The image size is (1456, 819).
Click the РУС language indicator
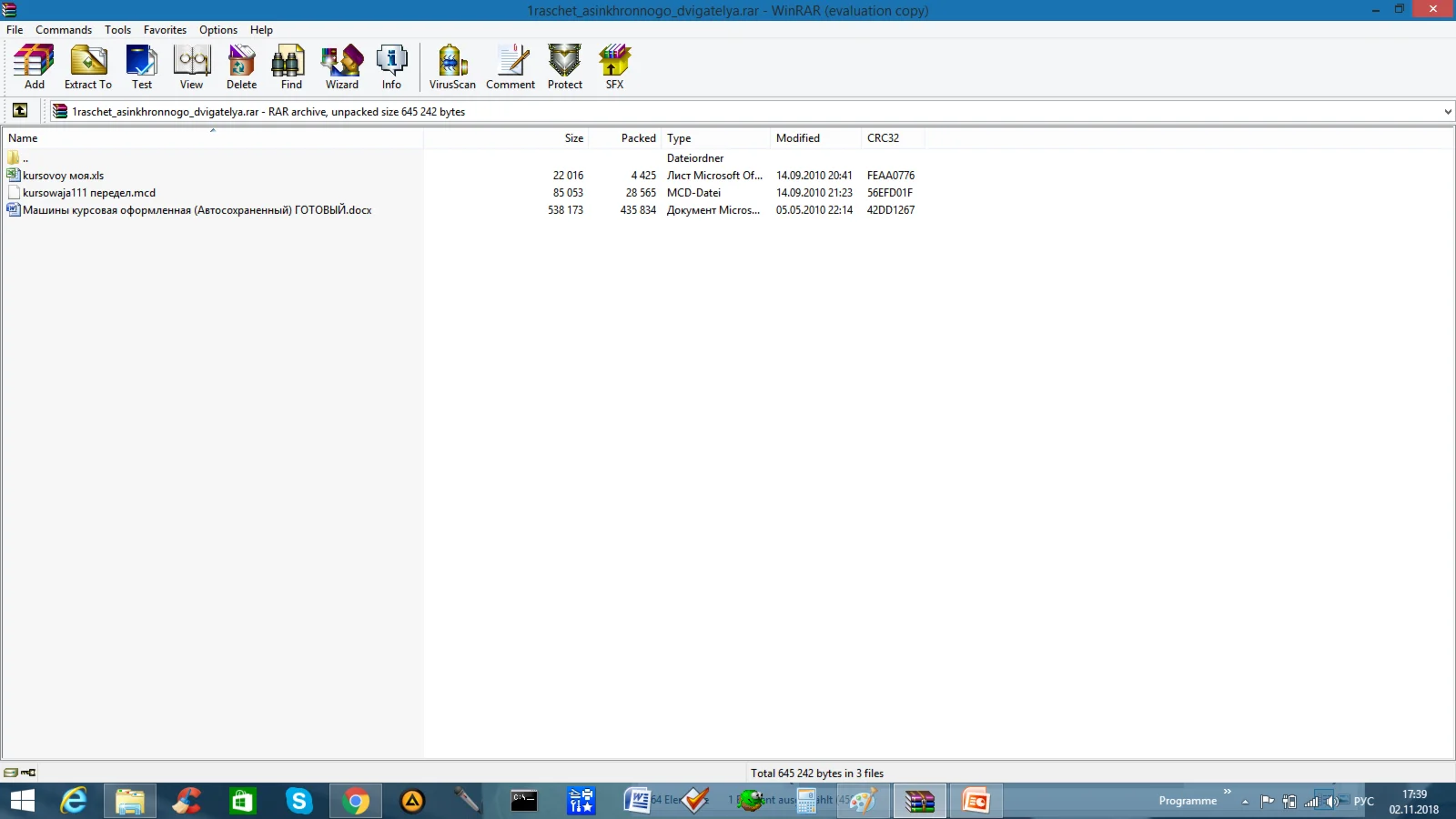point(1364,802)
